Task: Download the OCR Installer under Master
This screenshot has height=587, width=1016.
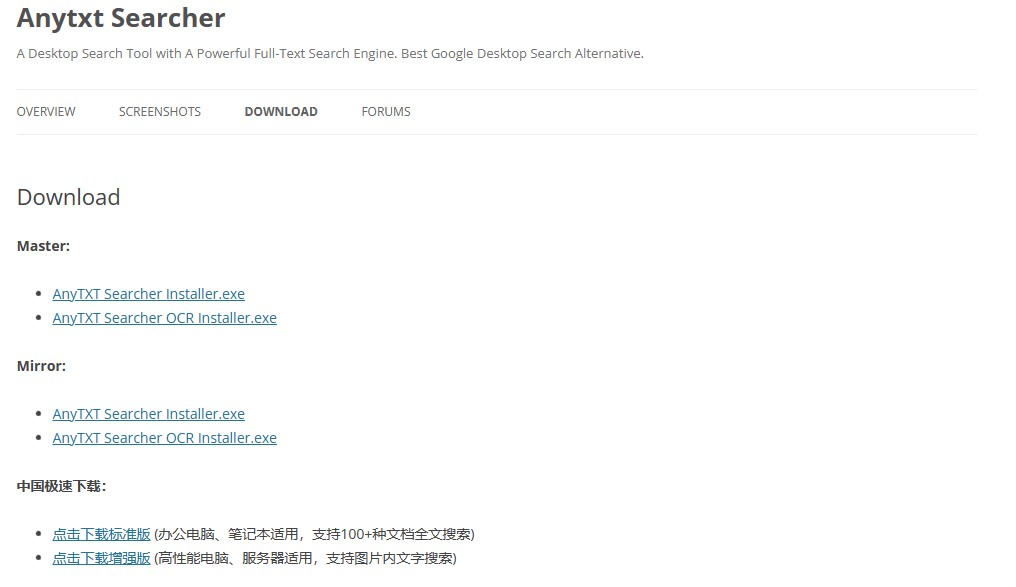Action: pyautogui.click(x=164, y=318)
